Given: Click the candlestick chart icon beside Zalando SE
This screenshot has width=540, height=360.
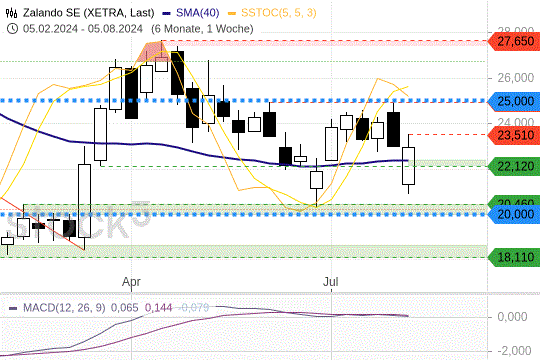Looking at the screenshot, I should coord(11,13).
